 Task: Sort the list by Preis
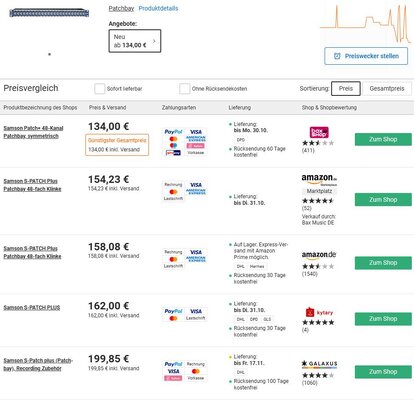click(346, 89)
